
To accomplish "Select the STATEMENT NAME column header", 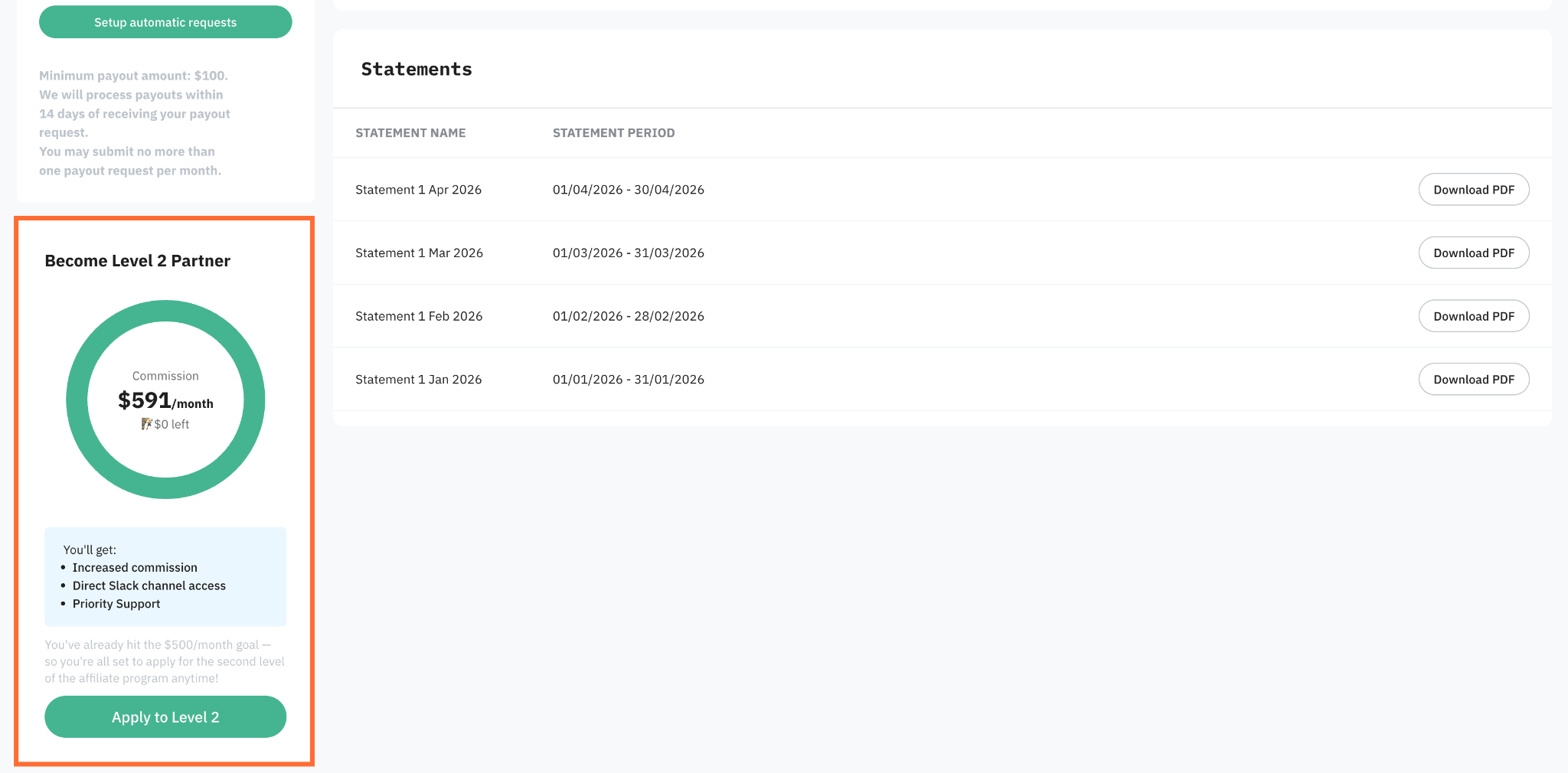I will pos(410,133).
